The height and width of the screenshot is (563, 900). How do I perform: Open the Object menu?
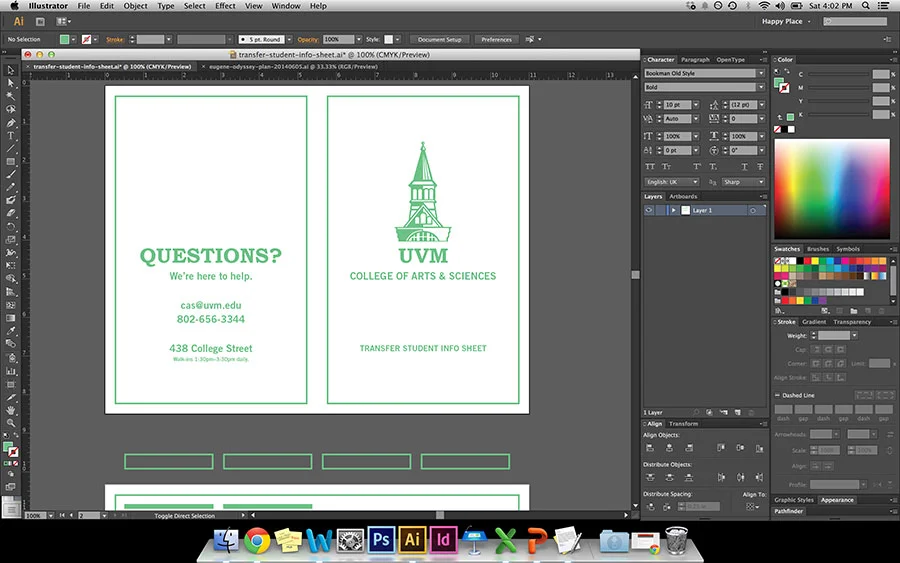click(x=135, y=6)
